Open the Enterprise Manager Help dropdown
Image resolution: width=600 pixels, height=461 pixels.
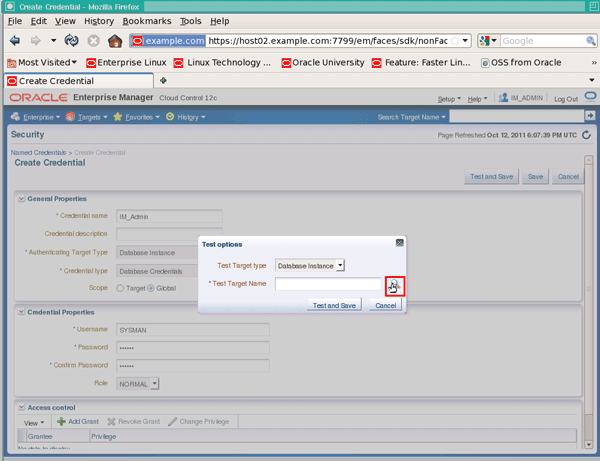(x=477, y=99)
